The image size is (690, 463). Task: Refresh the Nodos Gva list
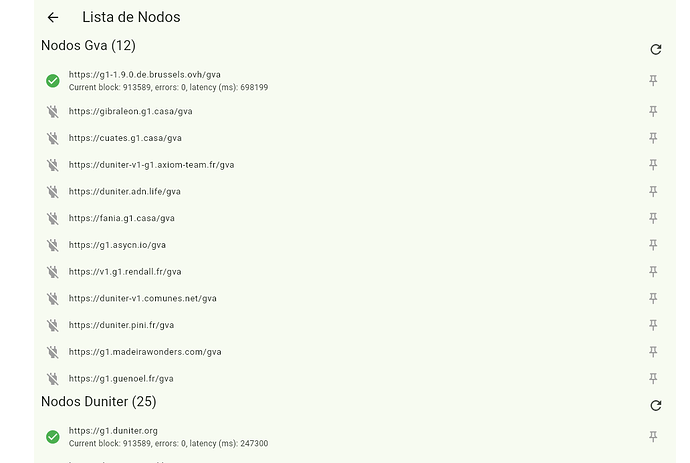click(x=656, y=49)
